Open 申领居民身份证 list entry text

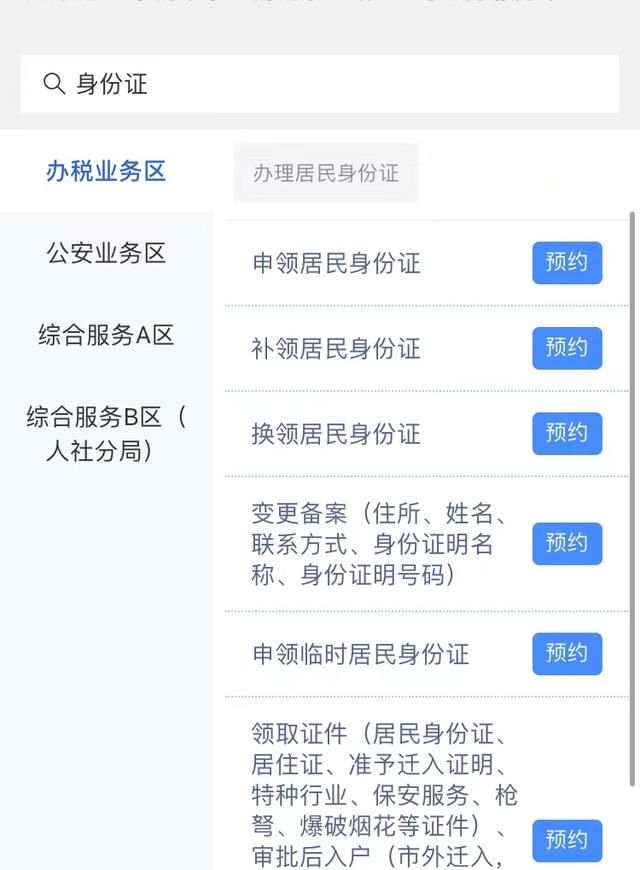[x=336, y=263]
